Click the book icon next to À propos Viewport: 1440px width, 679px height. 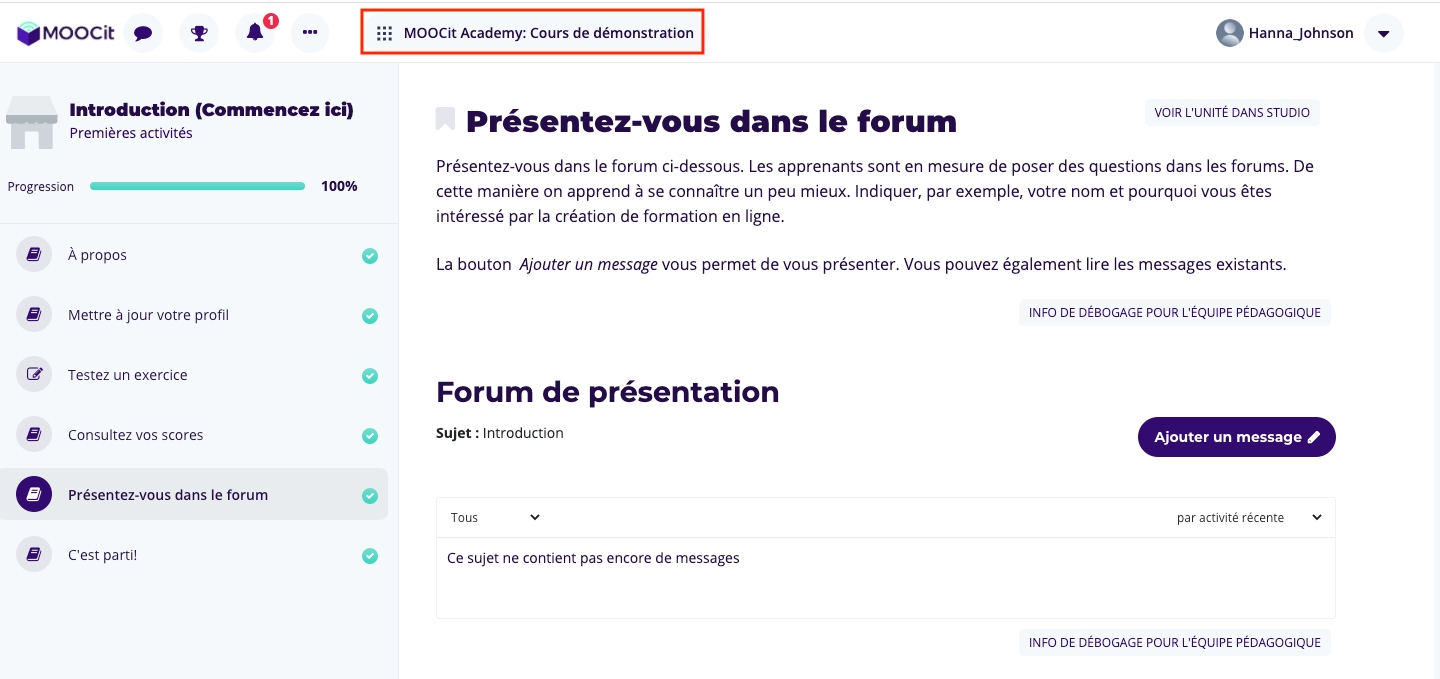pos(34,255)
